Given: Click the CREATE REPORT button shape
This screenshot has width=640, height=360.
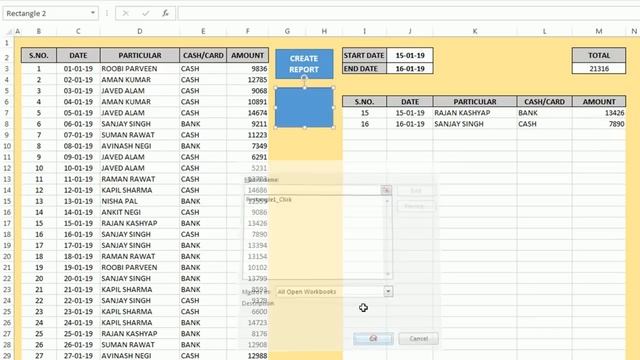Looking at the screenshot, I should pyautogui.click(x=304, y=64).
